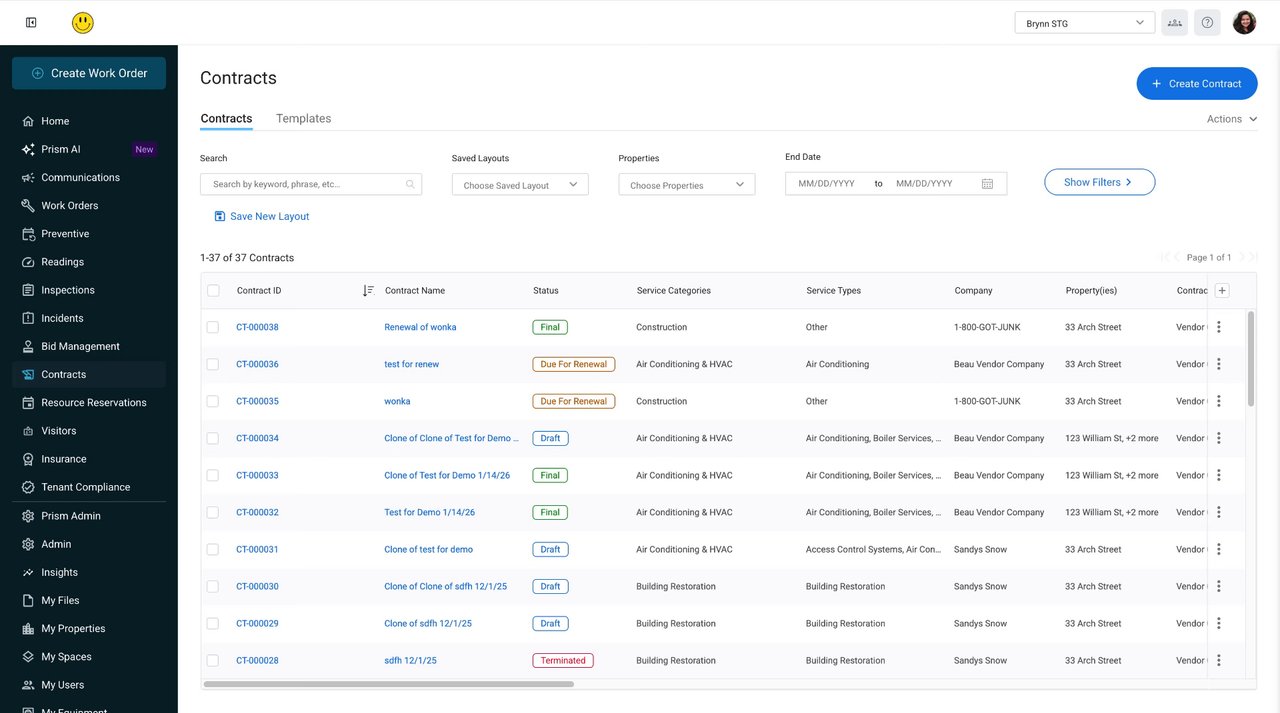Go to Work Orders in sidebar
This screenshot has height=713, width=1280.
coord(69,205)
